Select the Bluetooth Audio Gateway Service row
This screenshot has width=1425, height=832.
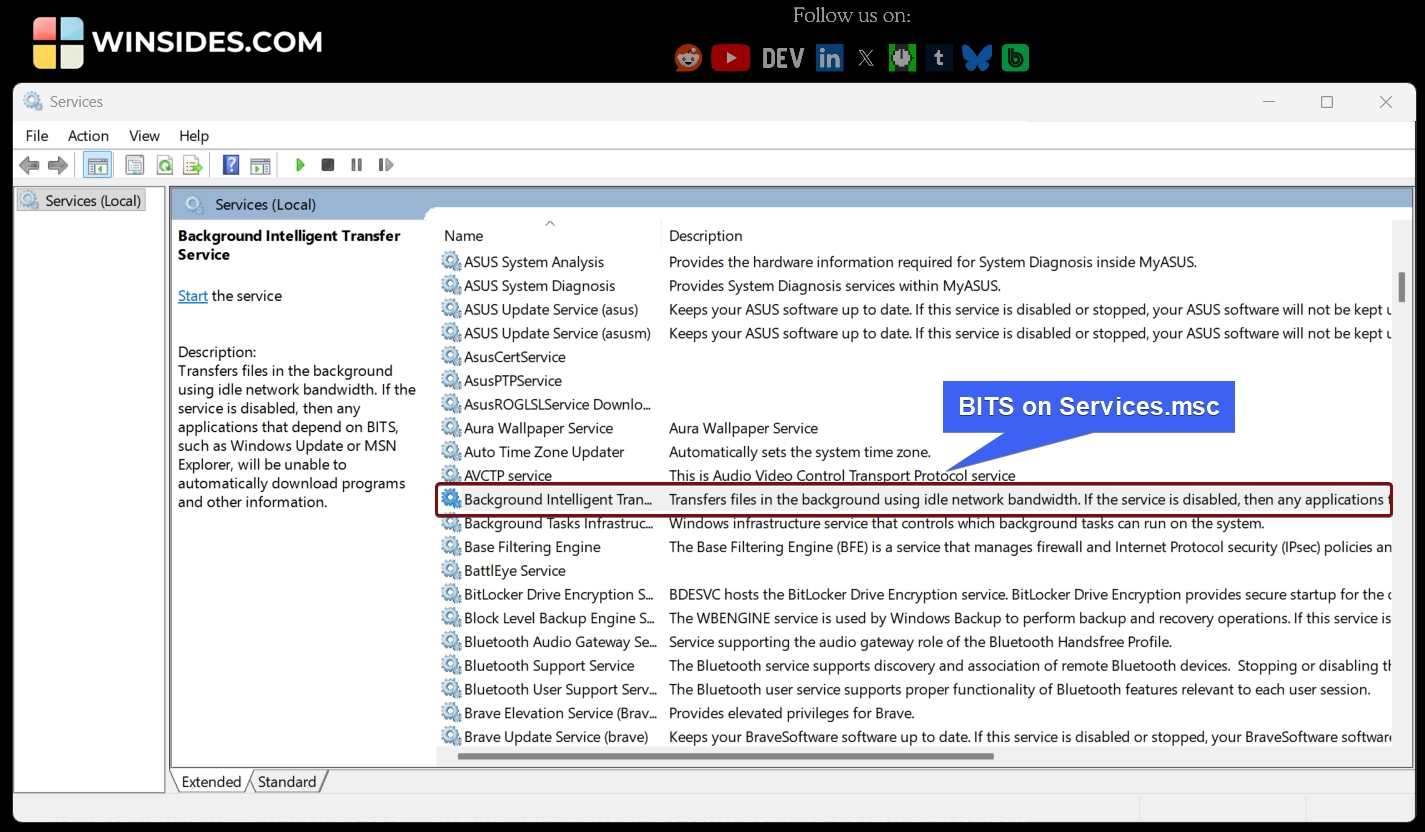(914, 642)
